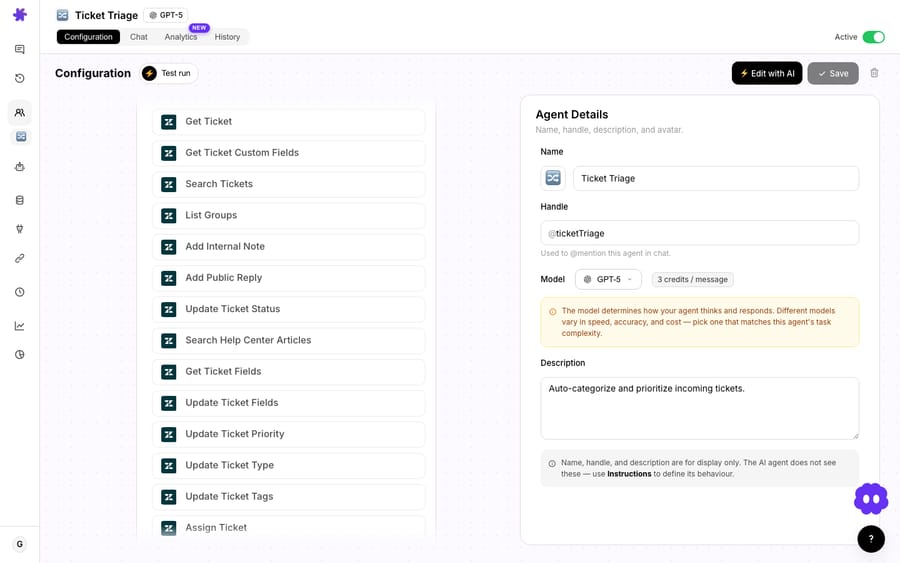Open the chat messages sidebar icon
This screenshot has height=563, width=900.
click(20, 49)
